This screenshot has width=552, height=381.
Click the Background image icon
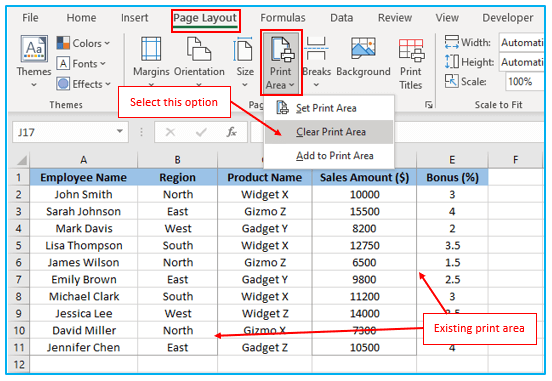point(363,48)
